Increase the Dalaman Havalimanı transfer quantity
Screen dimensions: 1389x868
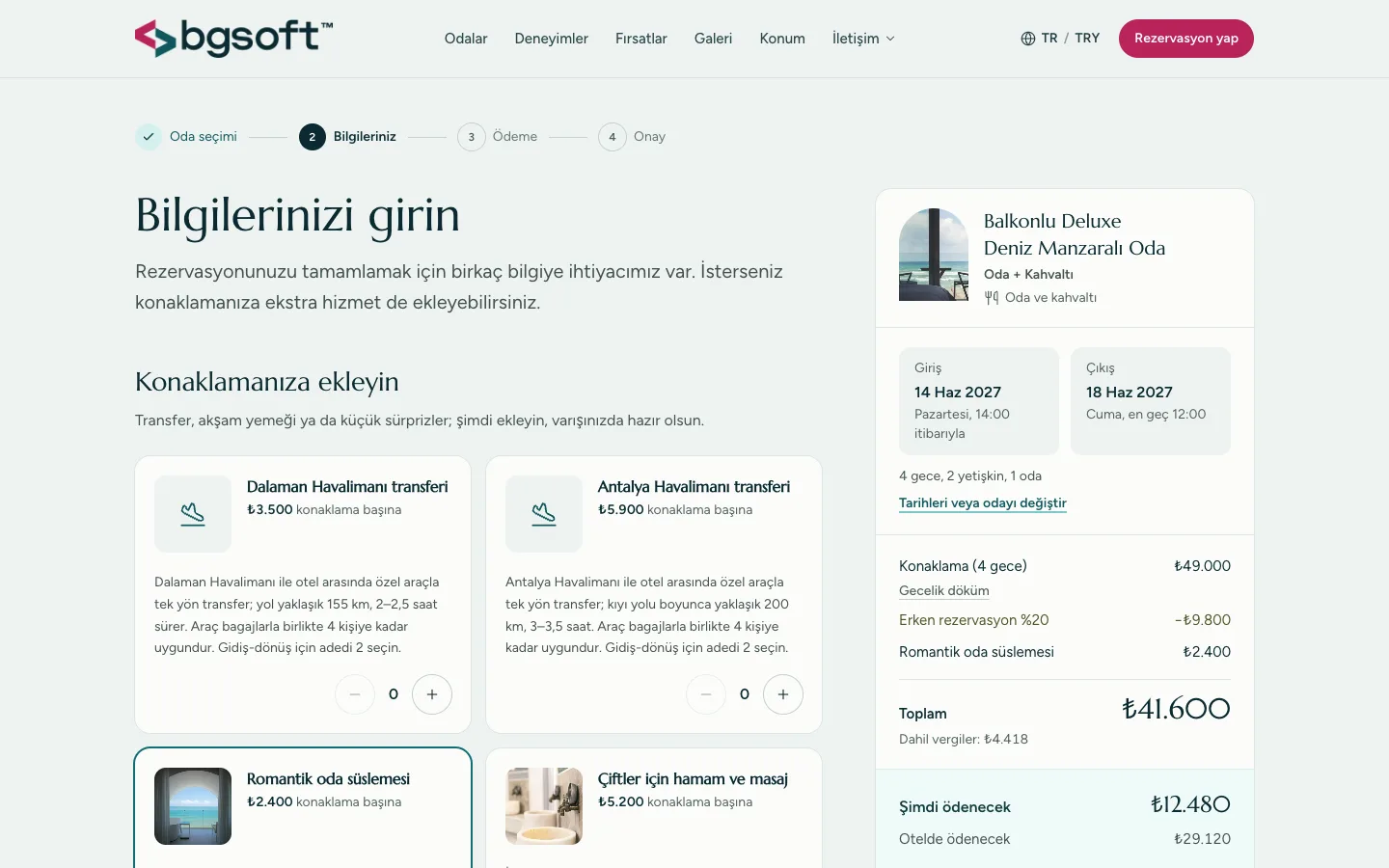coord(432,694)
